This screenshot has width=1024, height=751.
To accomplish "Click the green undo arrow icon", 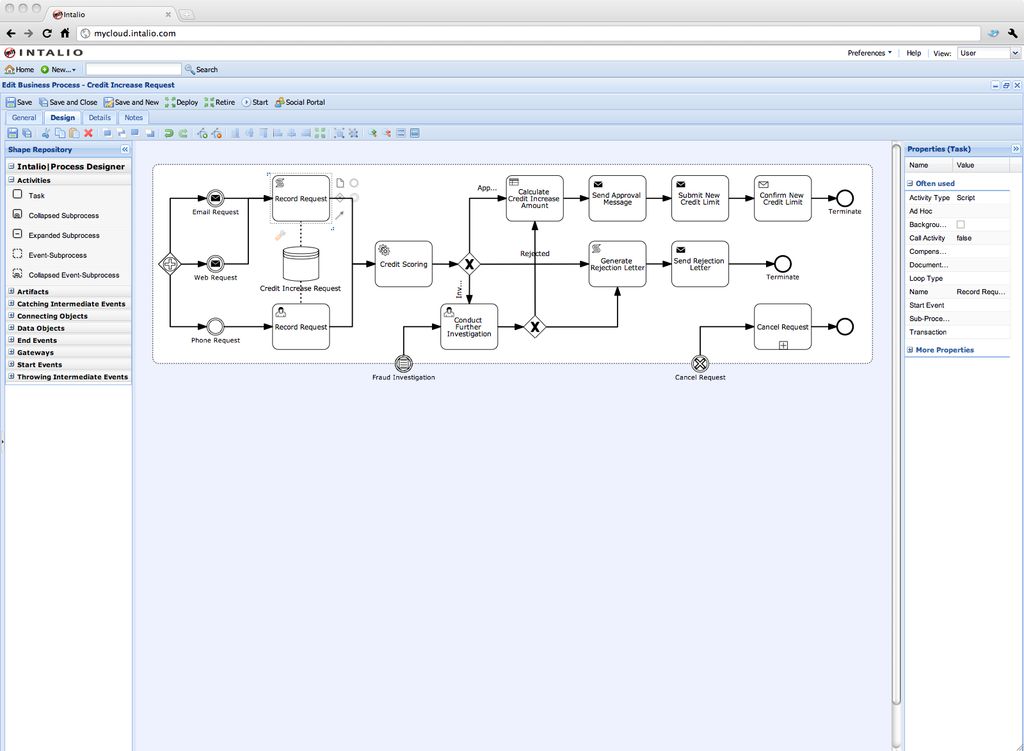I will (168, 133).
